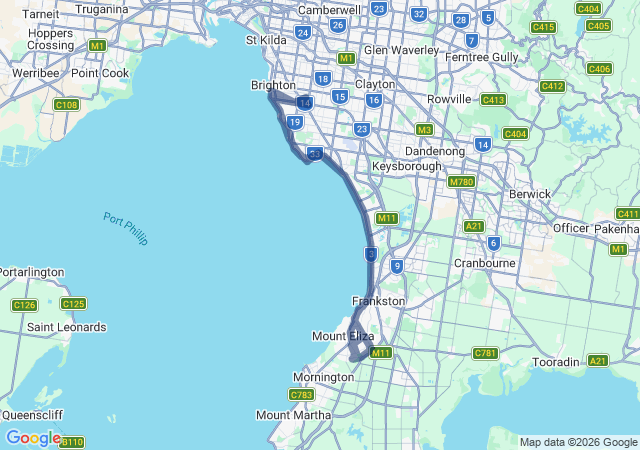Click the M1 shield near Hoppers Crossing

pos(98,46)
